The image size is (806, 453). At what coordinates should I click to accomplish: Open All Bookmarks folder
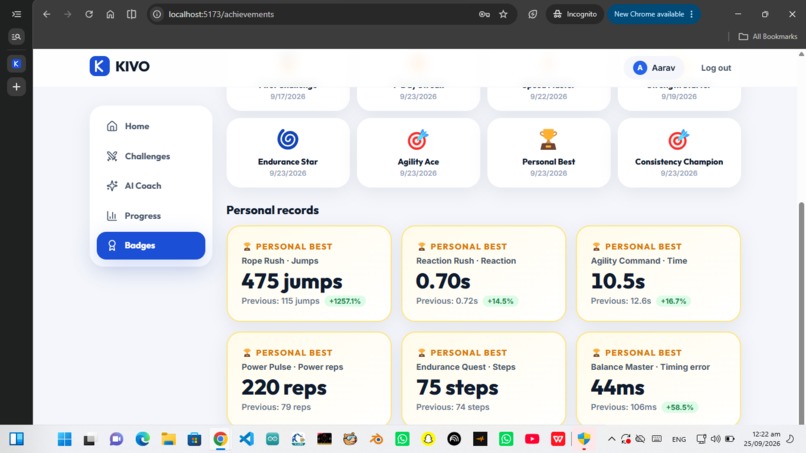tap(767, 37)
